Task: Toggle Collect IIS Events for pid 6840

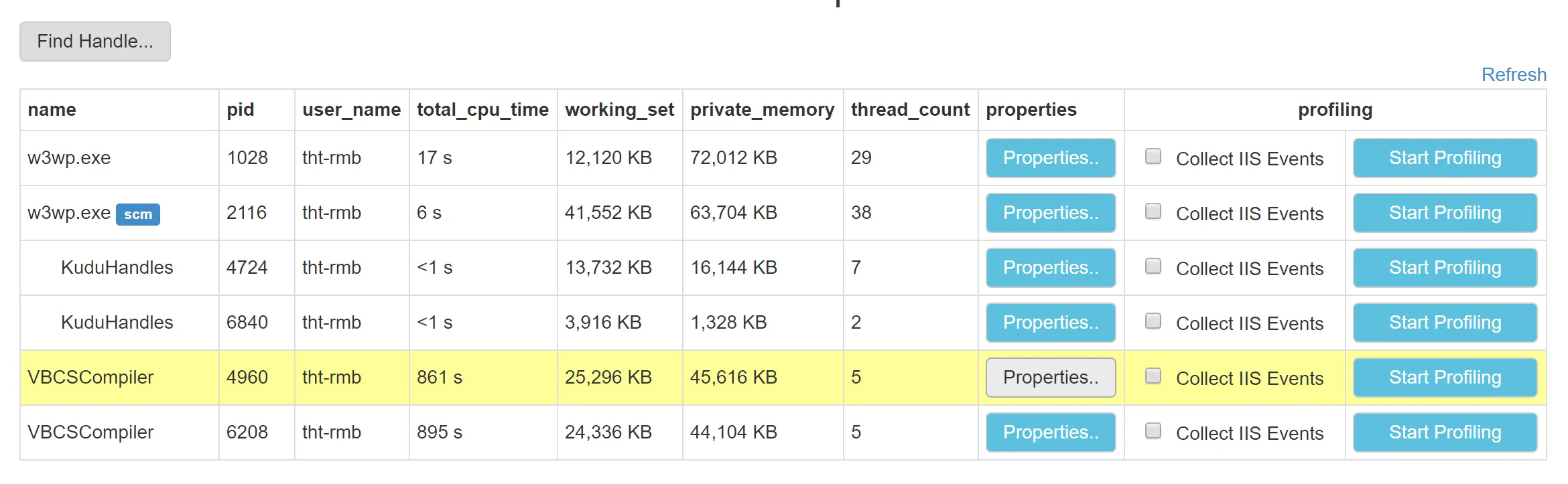Action: [x=1153, y=321]
